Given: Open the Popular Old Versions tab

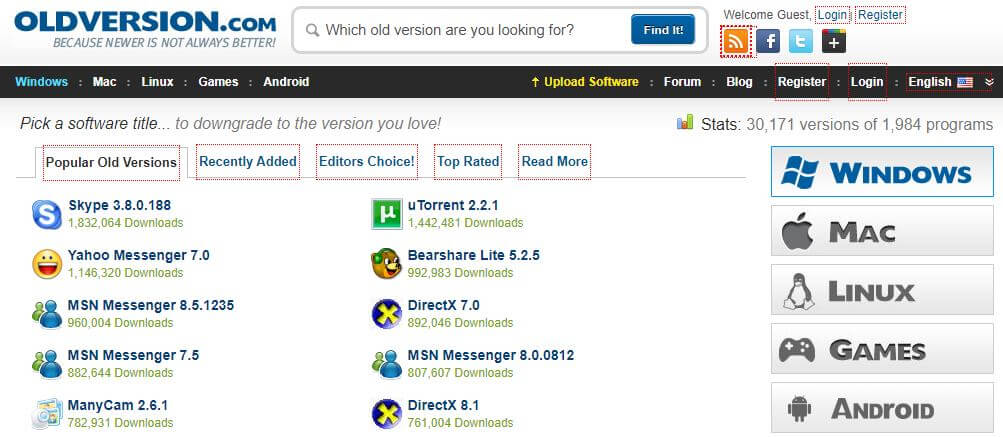Looking at the screenshot, I should pyautogui.click(x=111, y=163).
